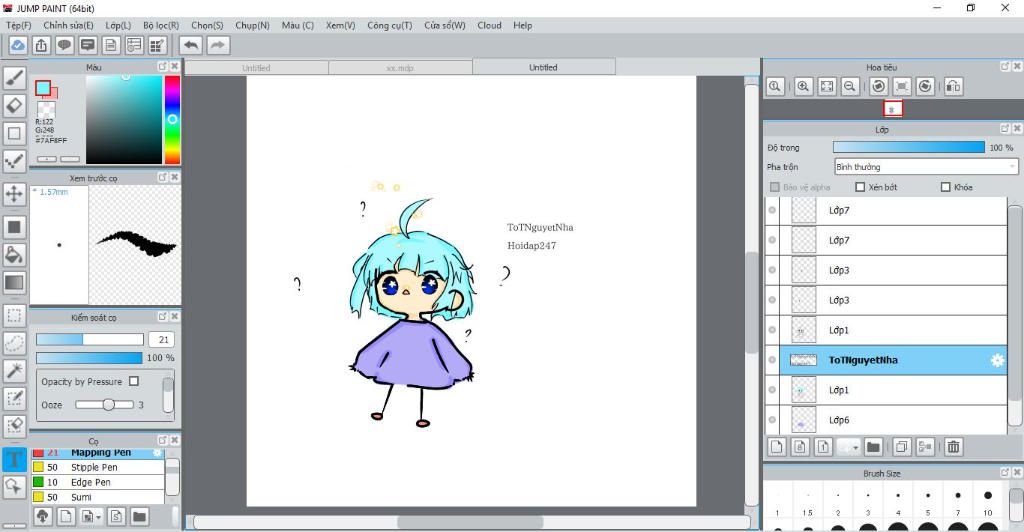
Task: Duplicate the current layer
Action: pyautogui.click(x=901, y=446)
